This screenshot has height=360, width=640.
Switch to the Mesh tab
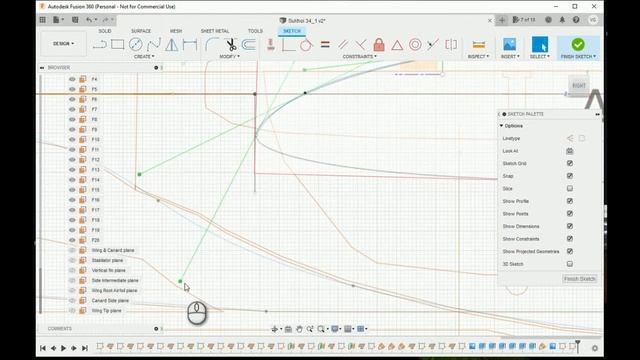(176, 31)
